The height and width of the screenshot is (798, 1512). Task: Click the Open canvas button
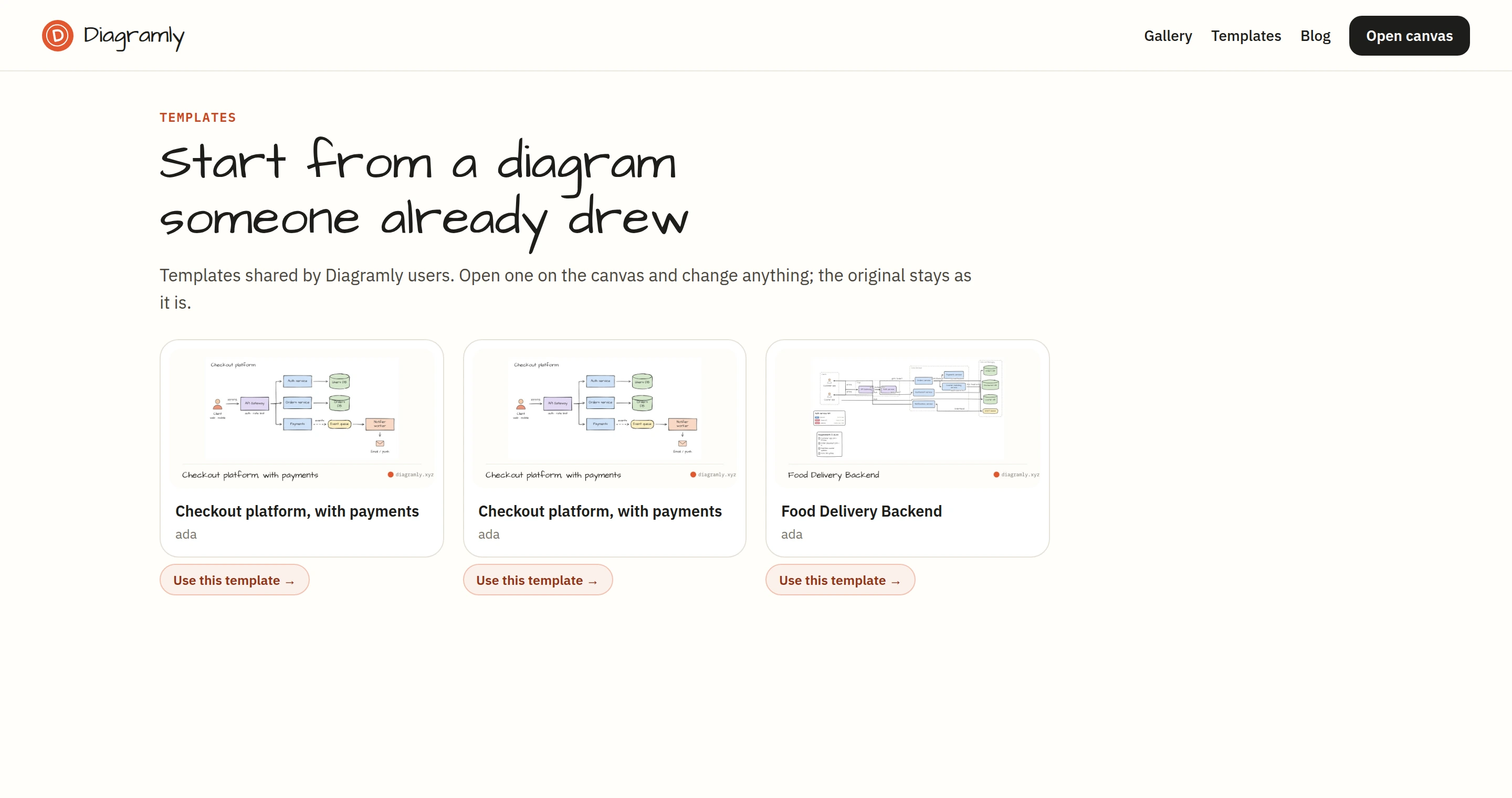(x=1409, y=36)
